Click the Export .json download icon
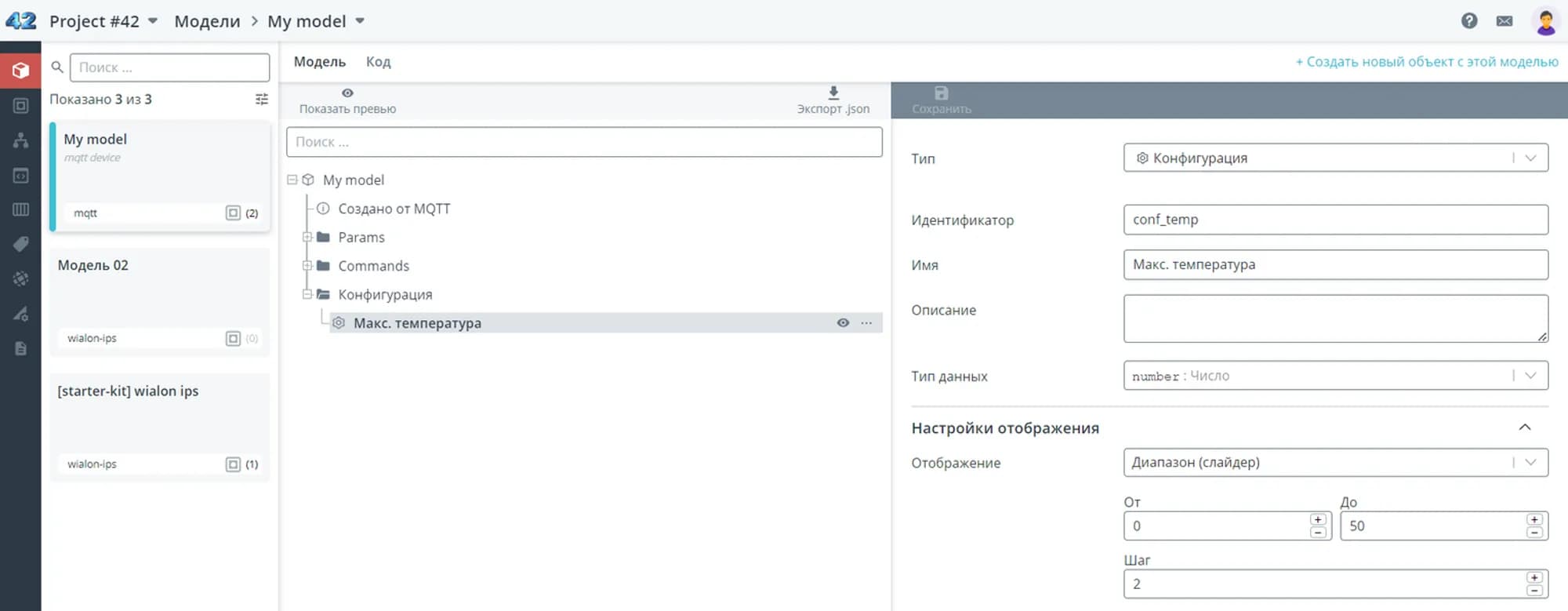The width and height of the screenshot is (1568, 611). pyautogui.click(x=833, y=93)
